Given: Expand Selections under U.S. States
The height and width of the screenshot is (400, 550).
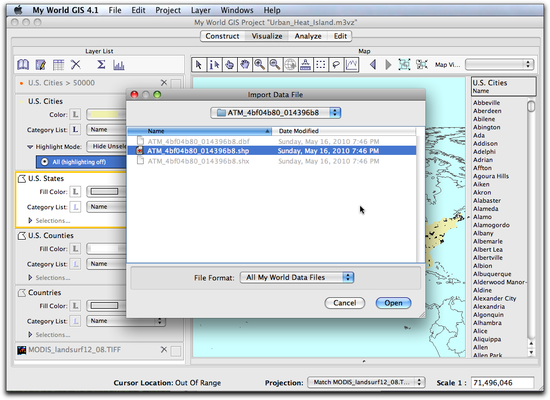Looking at the screenshot, I should [x=30, y=221].
